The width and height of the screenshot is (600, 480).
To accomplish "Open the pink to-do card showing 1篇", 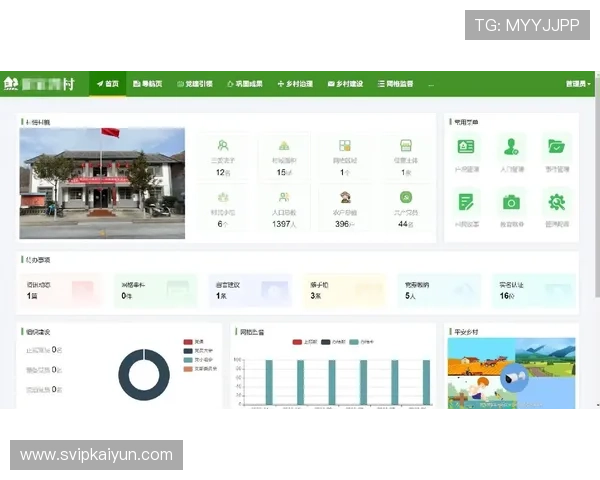I will 61,291.
